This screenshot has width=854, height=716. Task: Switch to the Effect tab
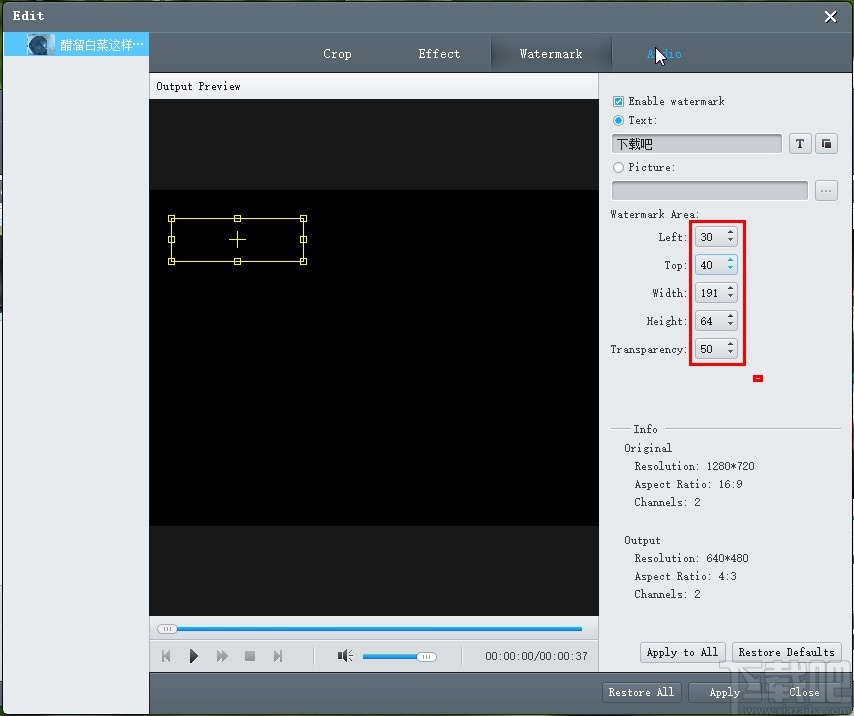tap(439, 54)
